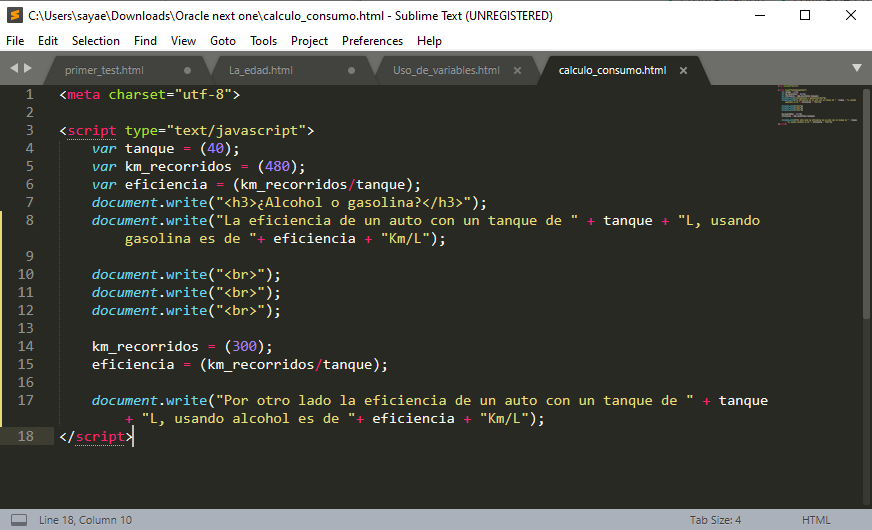Viewport: 872px width, 530px height.
Task: Click 'eficiencia' variable declaration on line 6
Action: point(166,185)
